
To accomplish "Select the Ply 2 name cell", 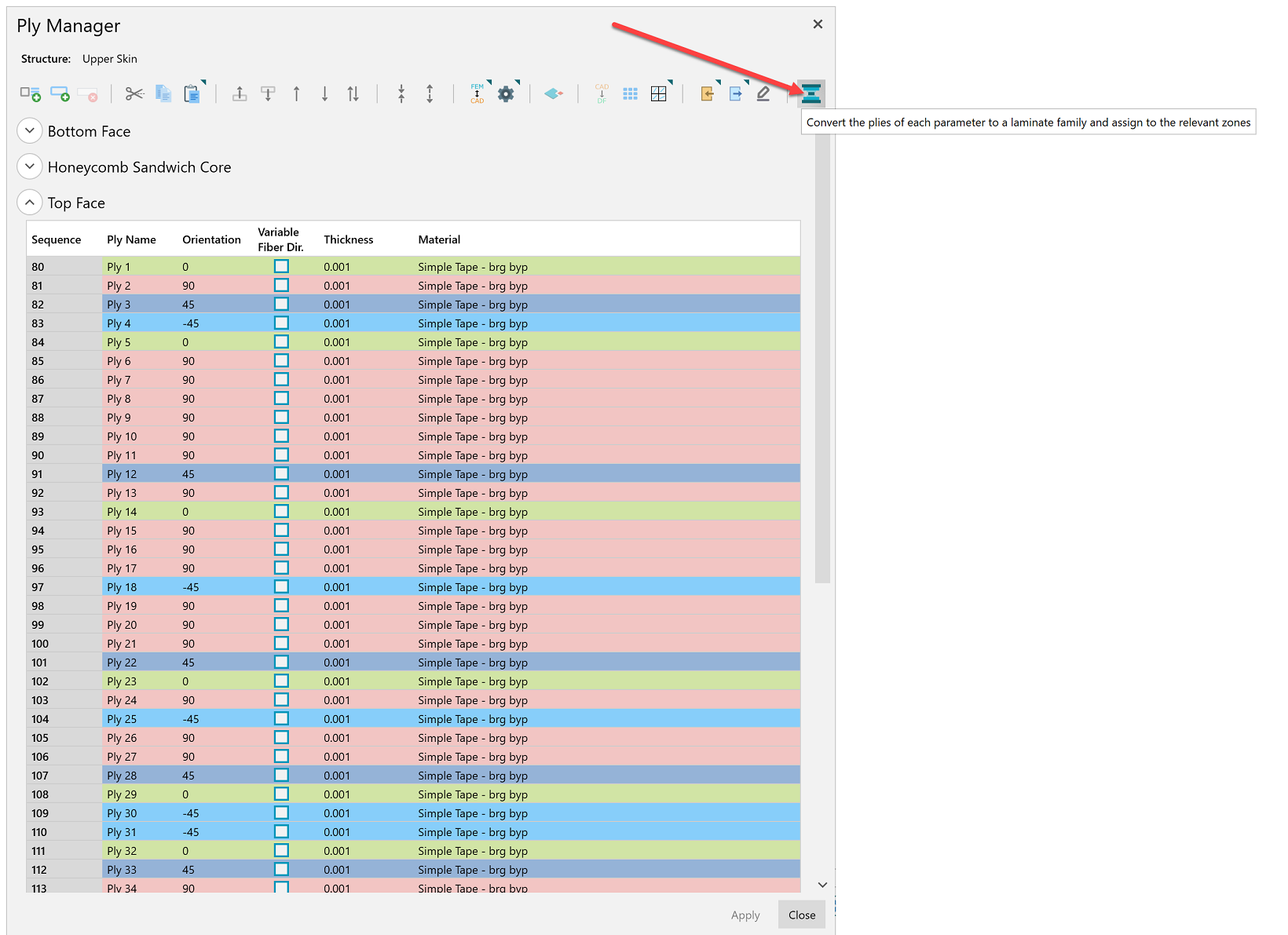I will [140, 286].
